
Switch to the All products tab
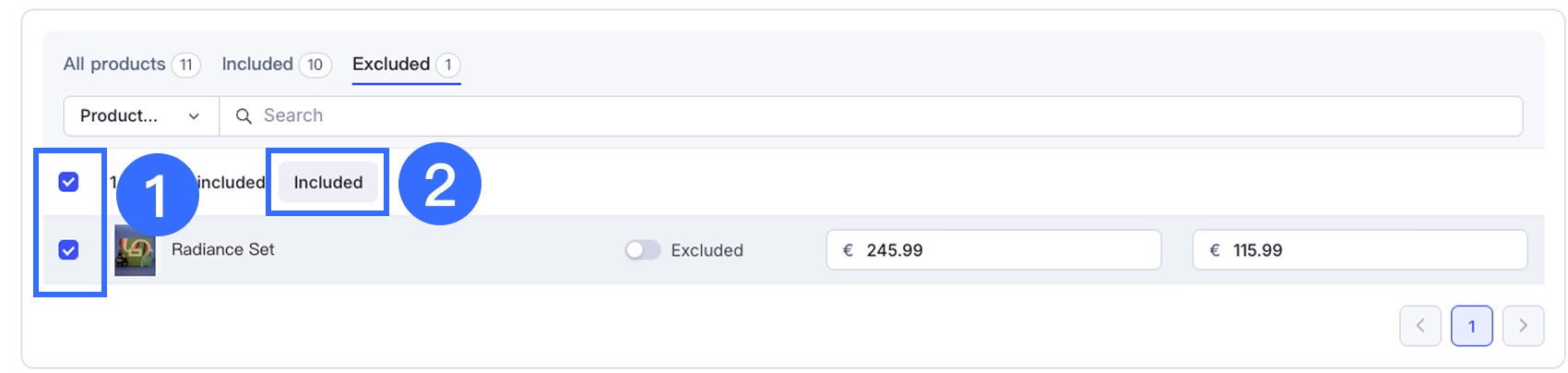(114, 65)
